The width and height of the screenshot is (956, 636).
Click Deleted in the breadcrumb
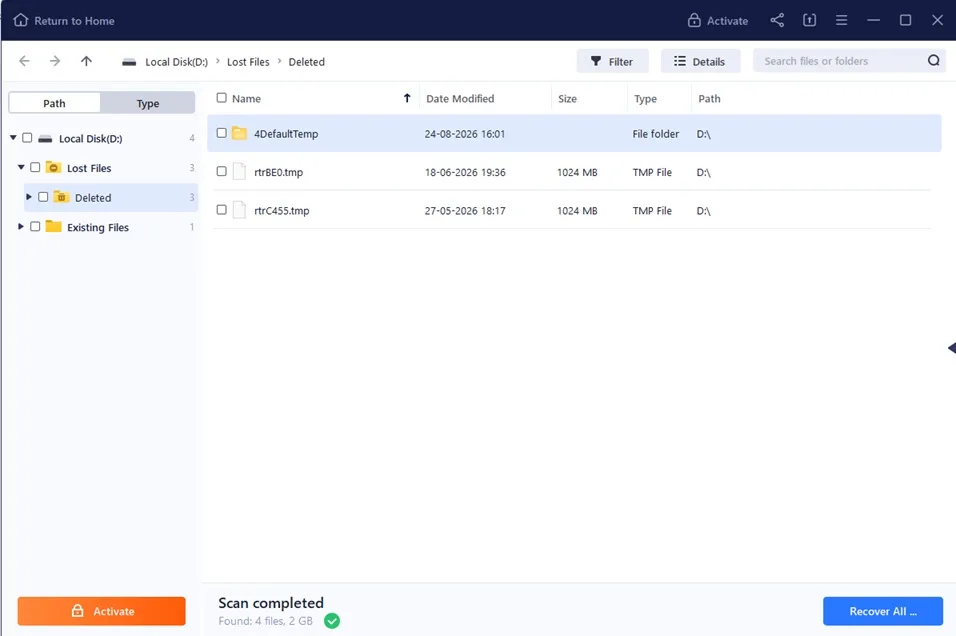click(307, 62)
